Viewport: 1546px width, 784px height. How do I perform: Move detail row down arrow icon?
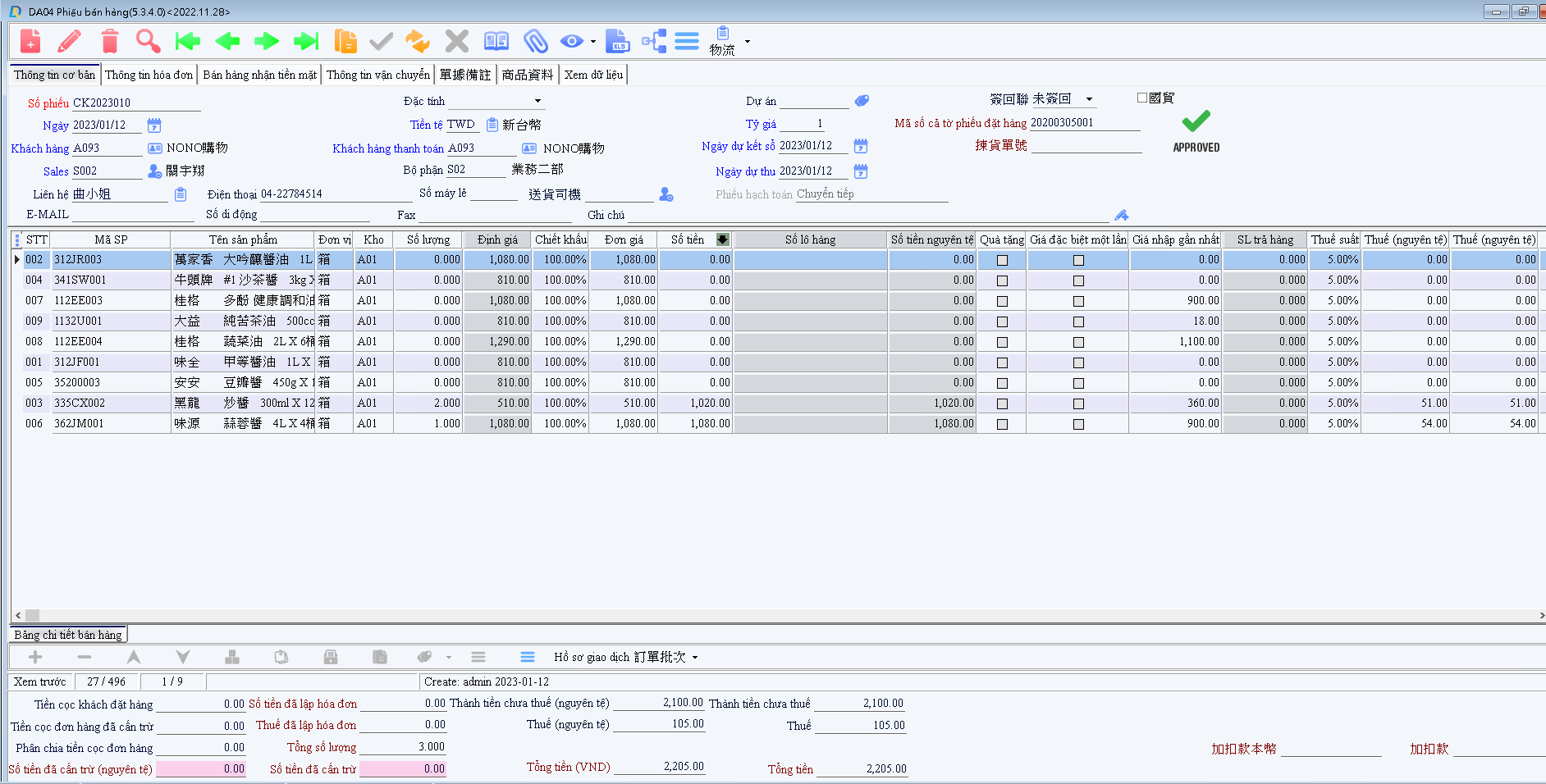click(x=183, y=657)
